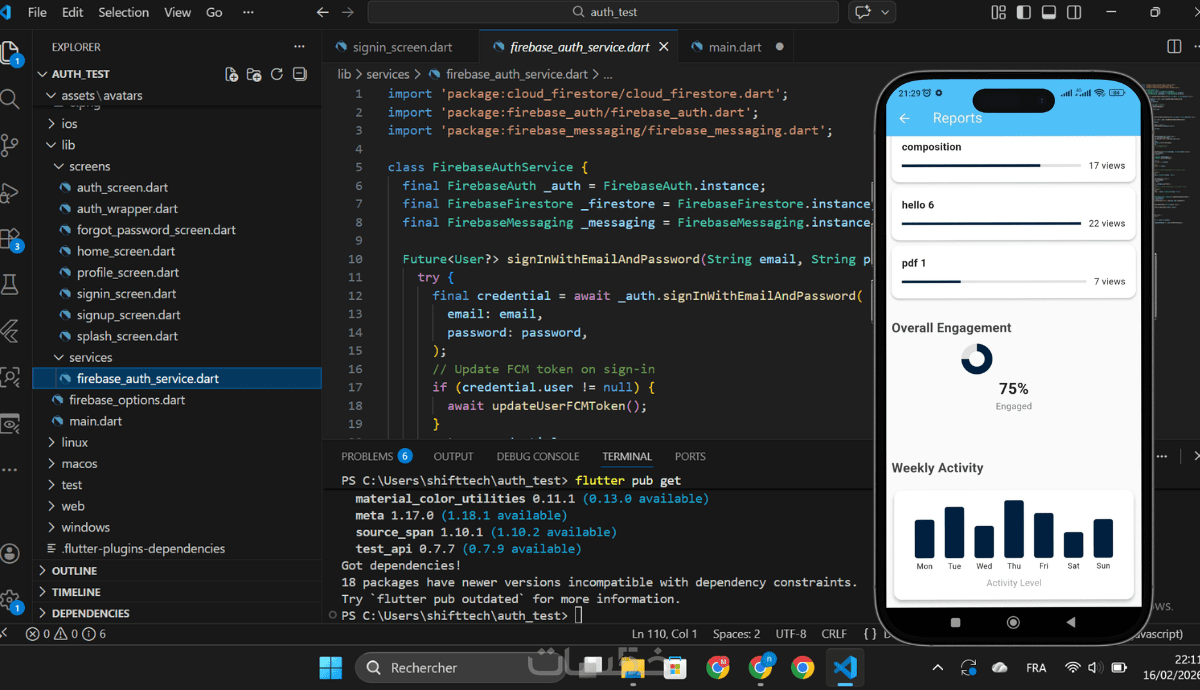Split the editor to the right
The height and width of the screenshot is (690, 1200).
coord(1174,47)
